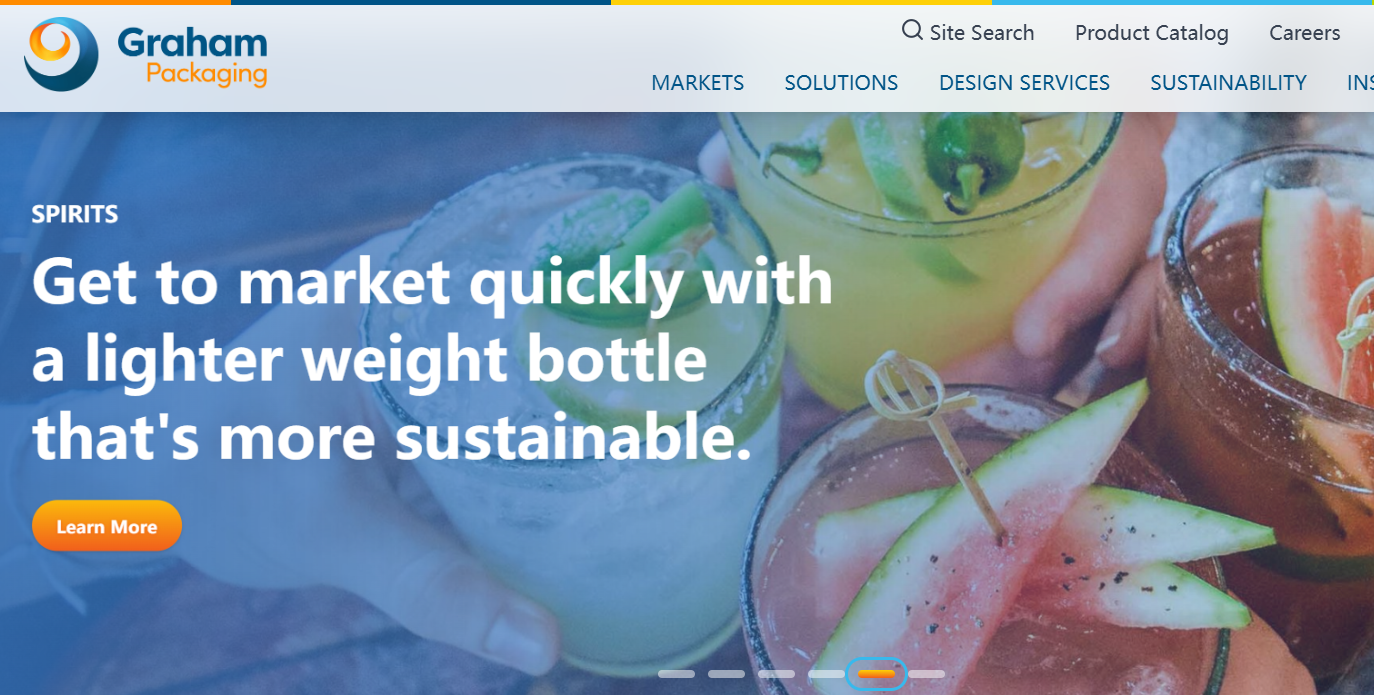1374x695 pixels.
Task: Click the magnifying glass search icon
Action: 912,30
